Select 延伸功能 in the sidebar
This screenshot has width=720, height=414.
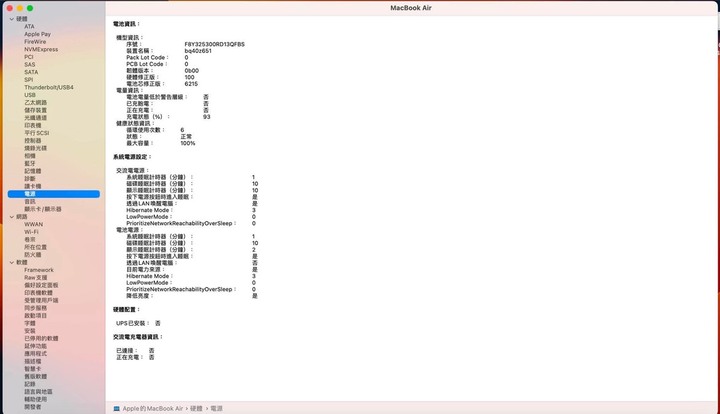tap(35, 346)
